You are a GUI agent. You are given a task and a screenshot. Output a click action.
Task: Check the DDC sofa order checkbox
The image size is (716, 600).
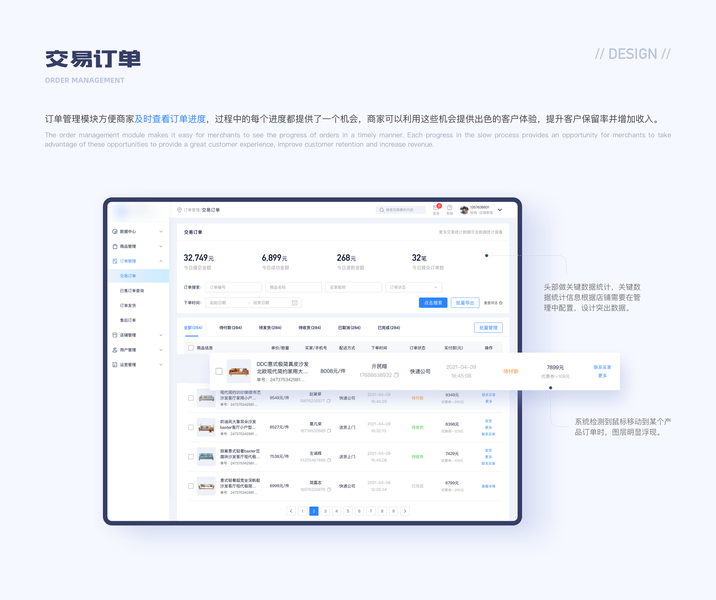pos(219,371)
